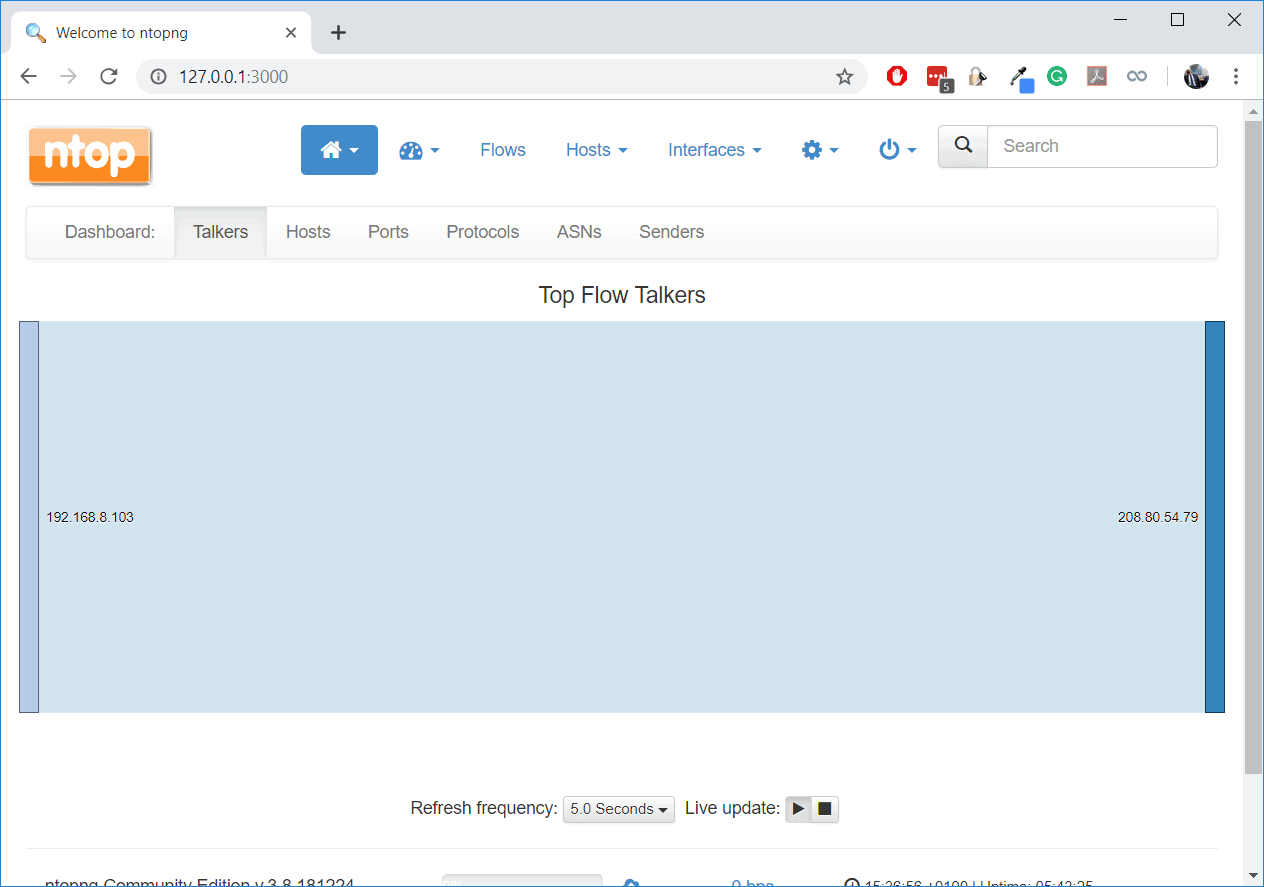The height and width of the screenshot is (887, 1264).
Task: Switch to the Protocols dashboard tab
Action: coord(482,232)
